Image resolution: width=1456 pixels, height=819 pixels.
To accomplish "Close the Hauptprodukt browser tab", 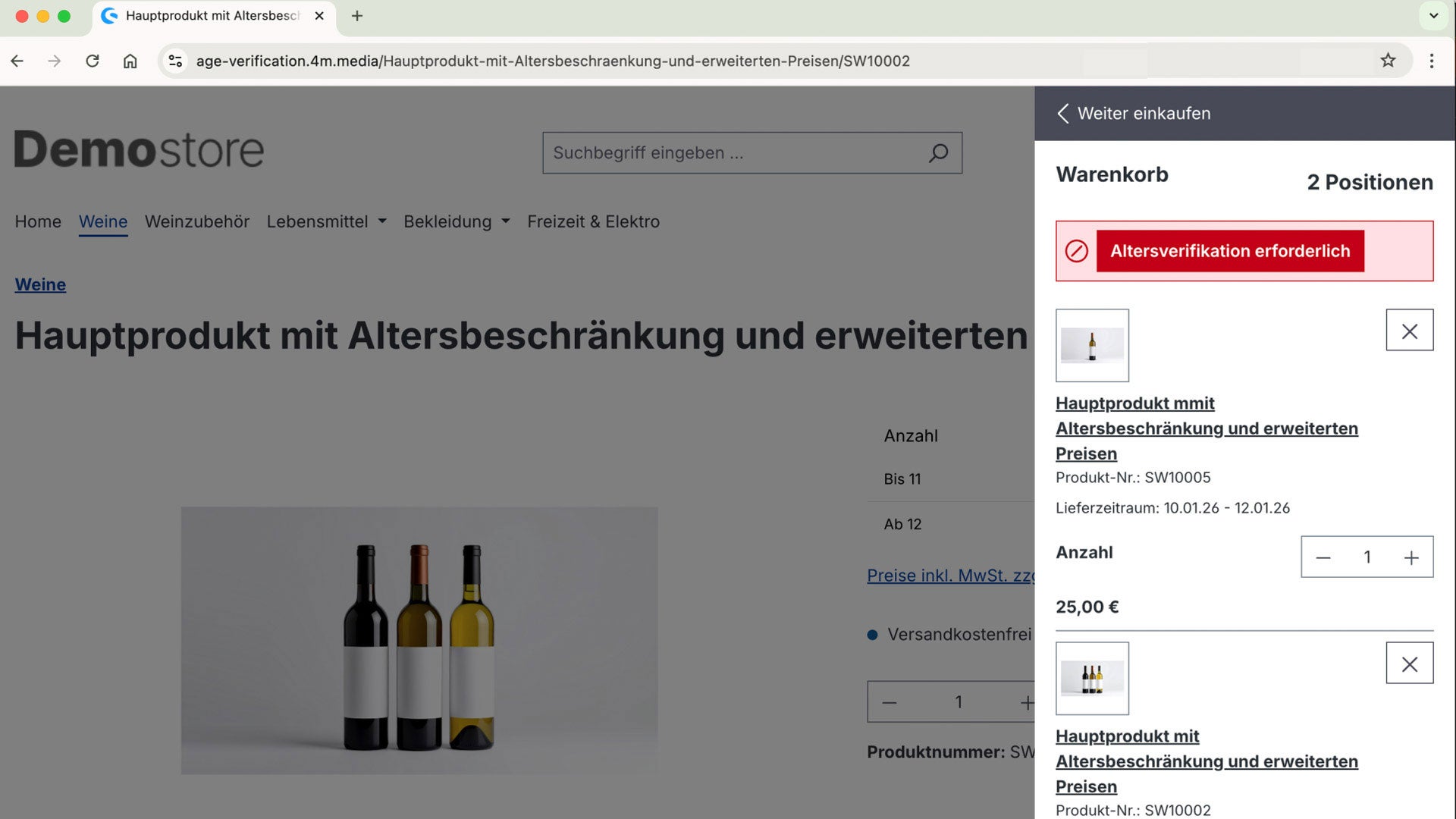I will pyautogui.click(x=319, y=16).
